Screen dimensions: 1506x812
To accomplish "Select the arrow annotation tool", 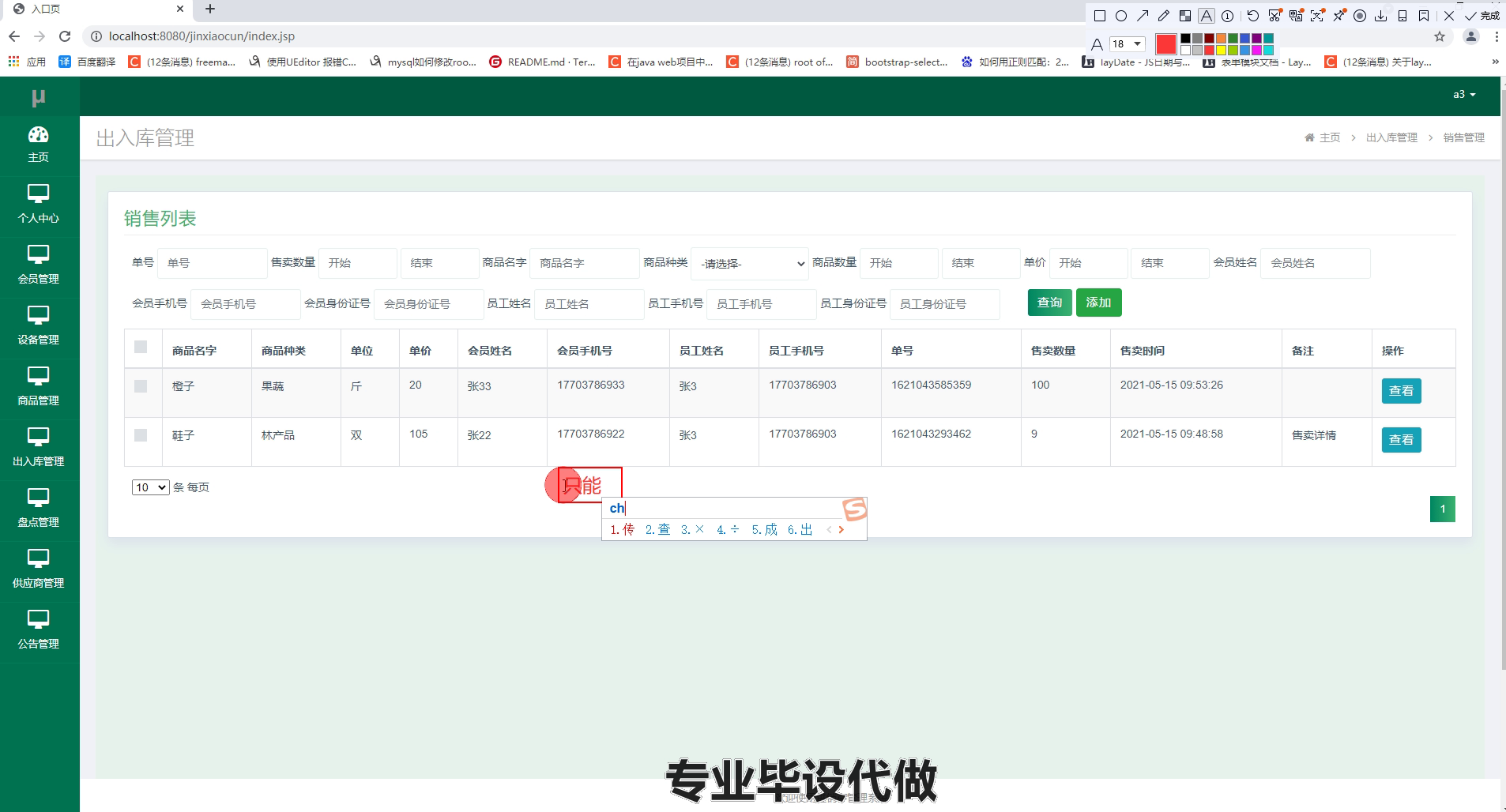I will (x=1143, y=16).
